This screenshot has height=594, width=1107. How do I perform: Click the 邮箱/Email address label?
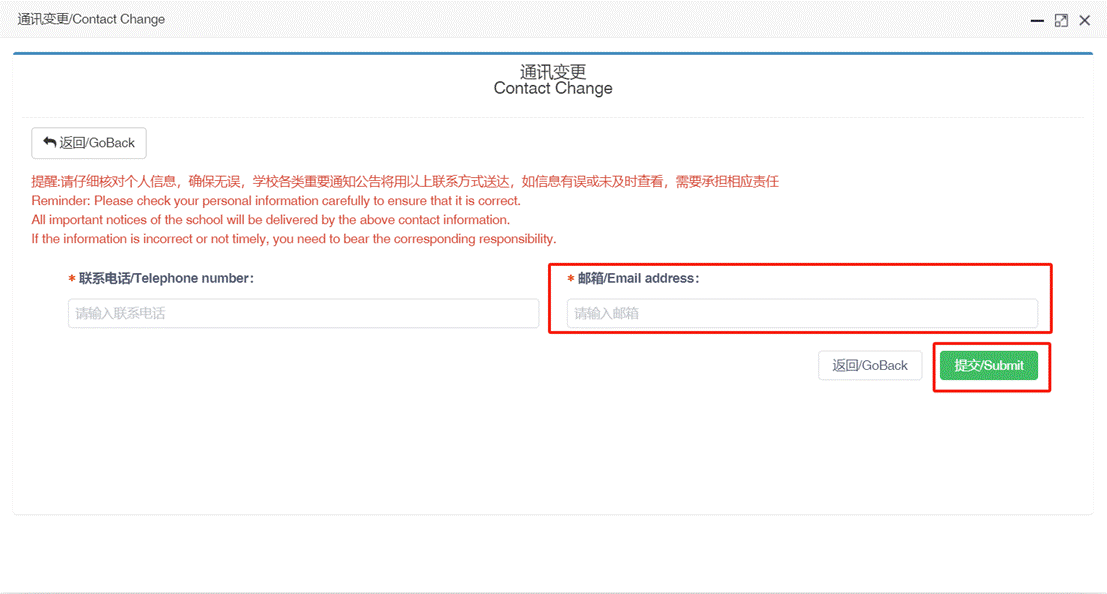click(638, 279)
